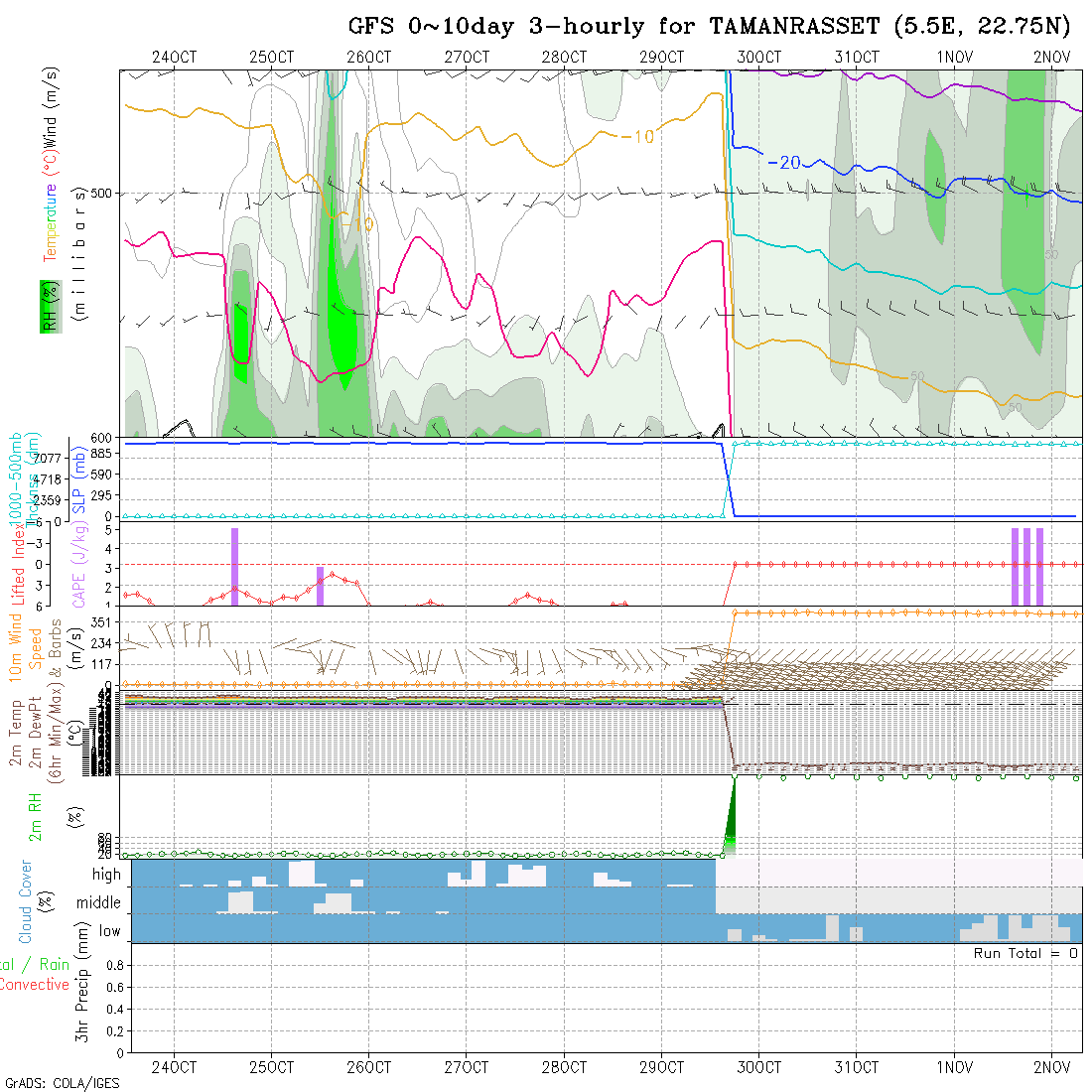Click the chart title mentioning TAMANRASSET

710,27
